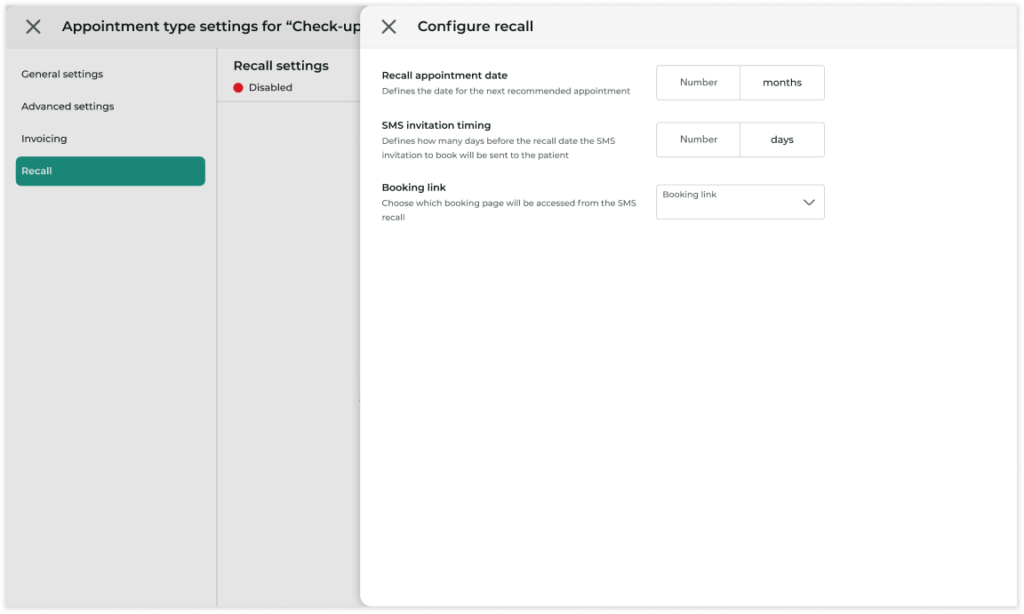This screenshot has height=614, width=1024.
Task: Close the Appointment type settings window
Action: coord(33,27)
